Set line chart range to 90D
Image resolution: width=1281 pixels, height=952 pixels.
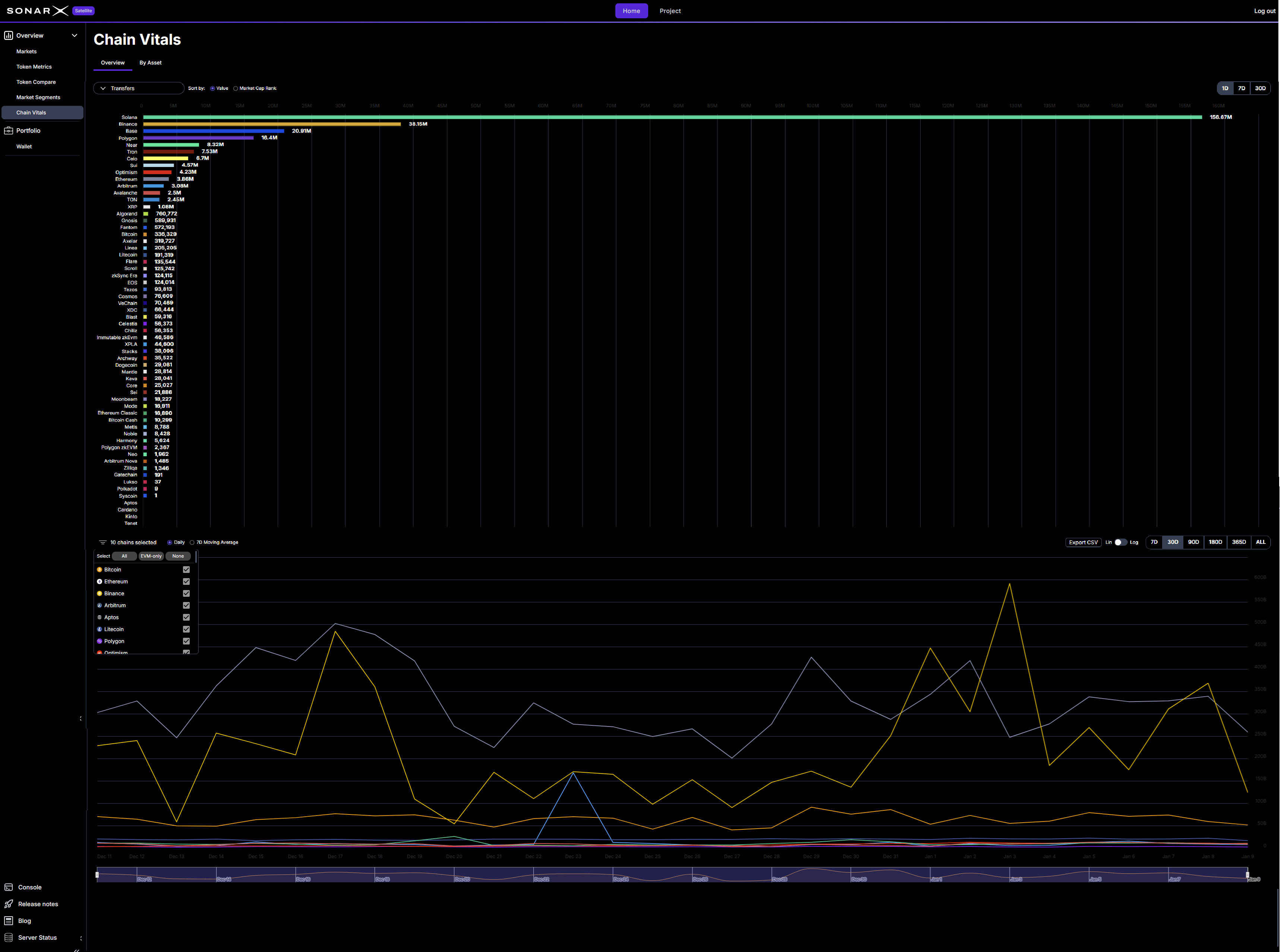(x=1193, y=542)
